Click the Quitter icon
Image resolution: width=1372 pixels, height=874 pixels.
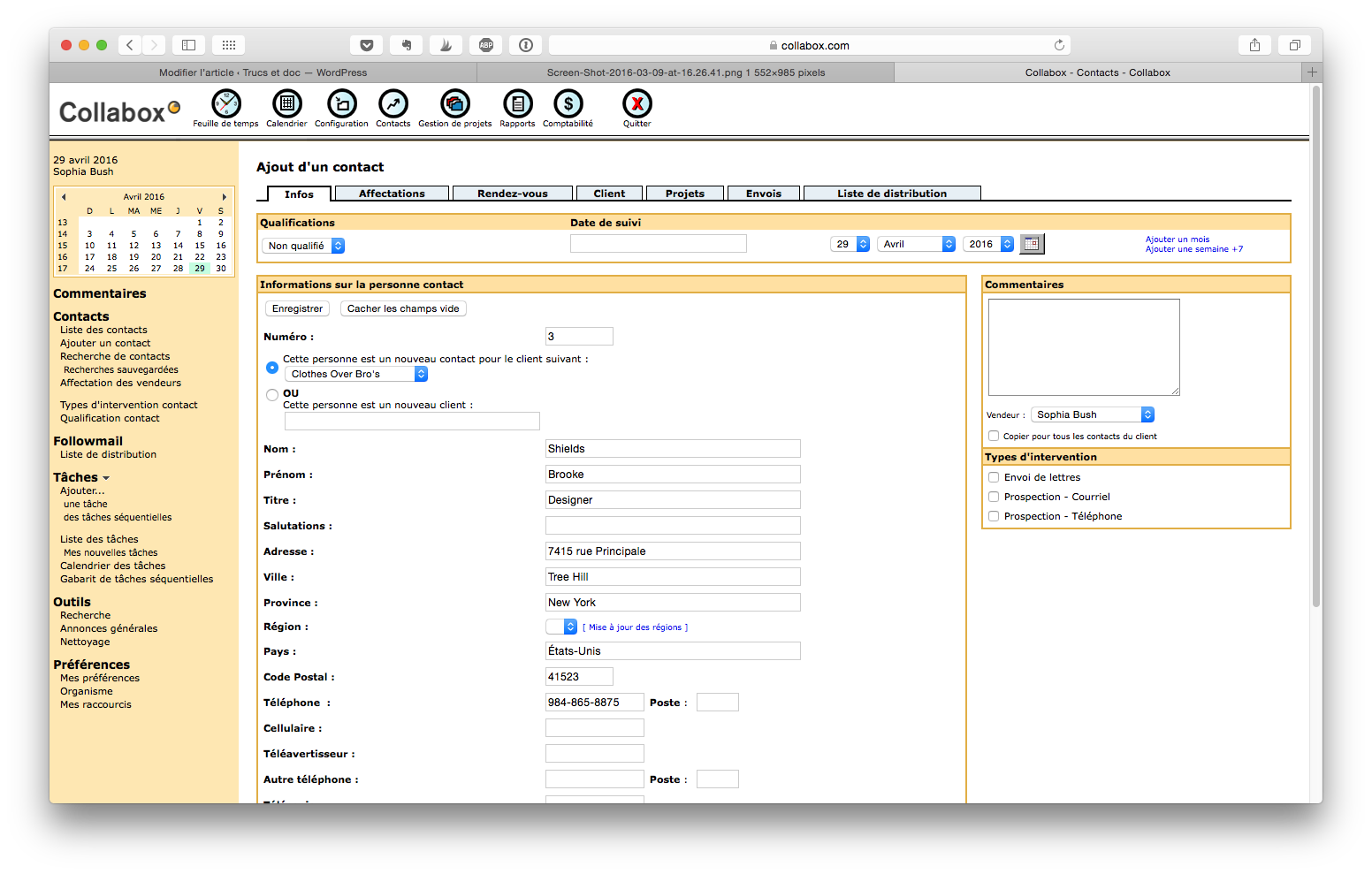[x=636, y=104]
